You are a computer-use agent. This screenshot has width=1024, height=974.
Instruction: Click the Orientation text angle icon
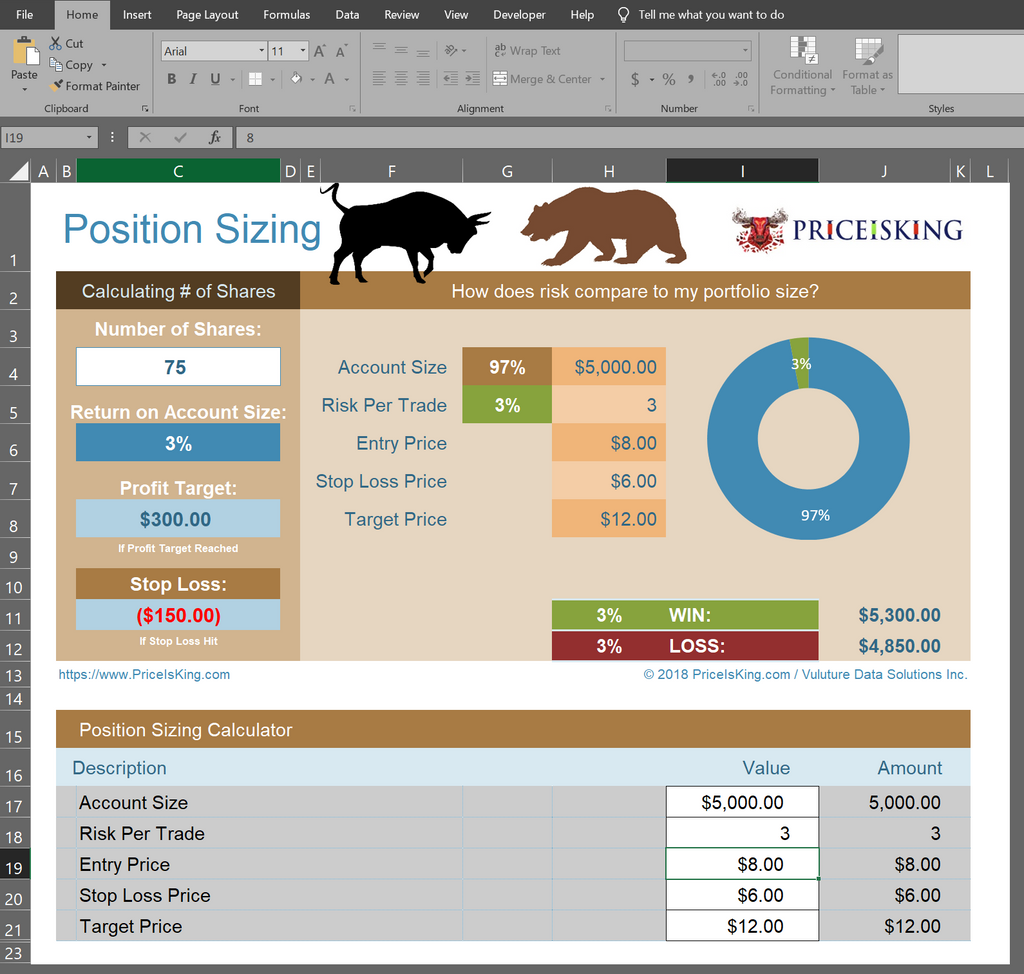pos(451,50)
